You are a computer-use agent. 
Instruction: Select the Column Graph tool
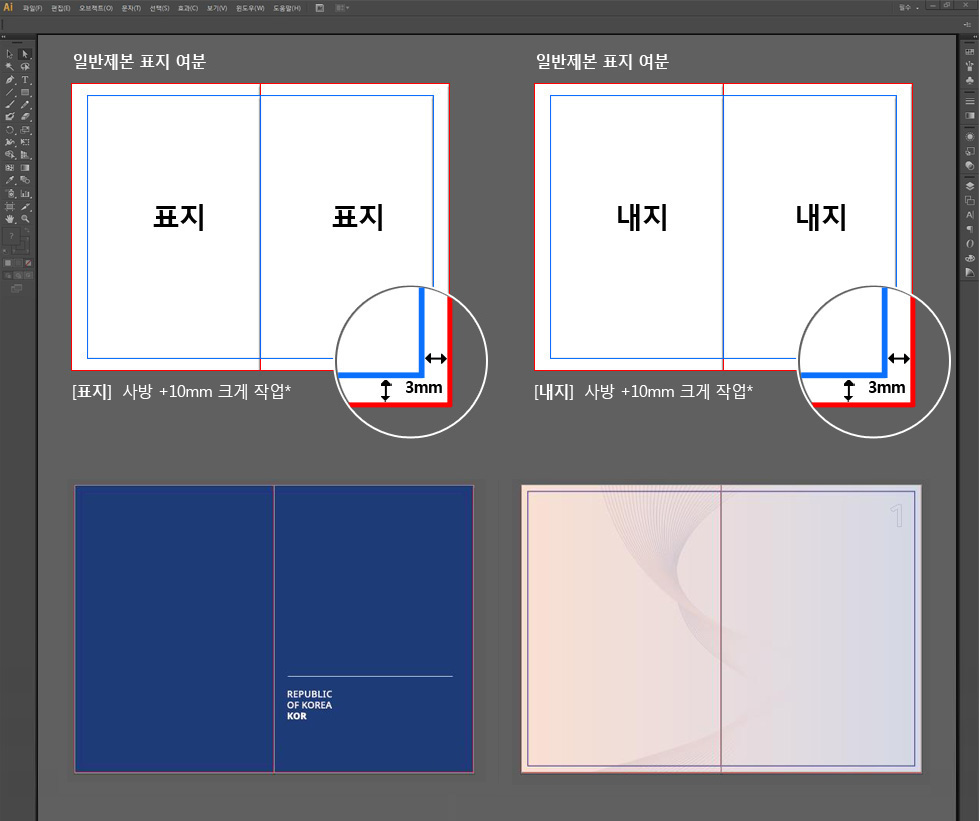pyautogui.click(x=25, y=193)
